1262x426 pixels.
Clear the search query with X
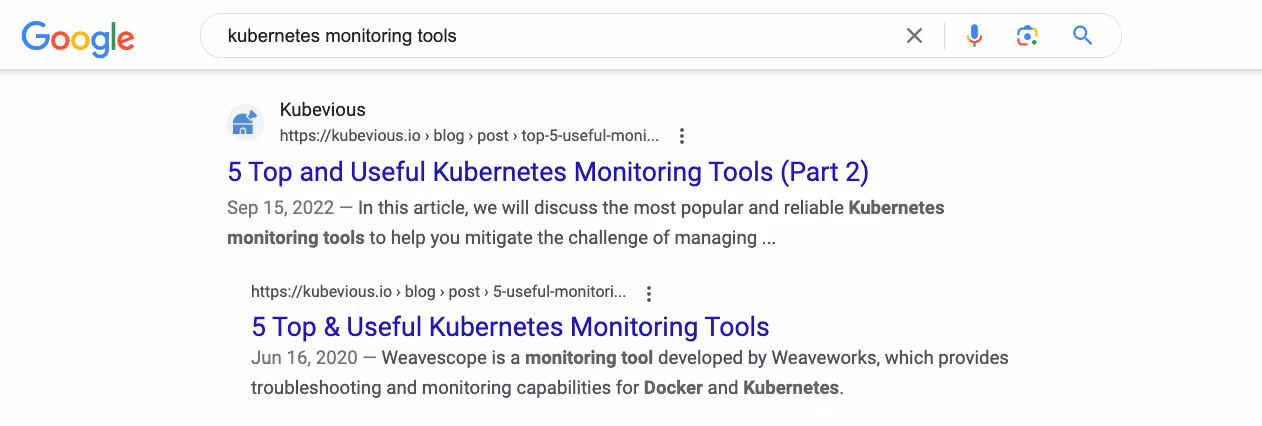(x=914, y=36)
